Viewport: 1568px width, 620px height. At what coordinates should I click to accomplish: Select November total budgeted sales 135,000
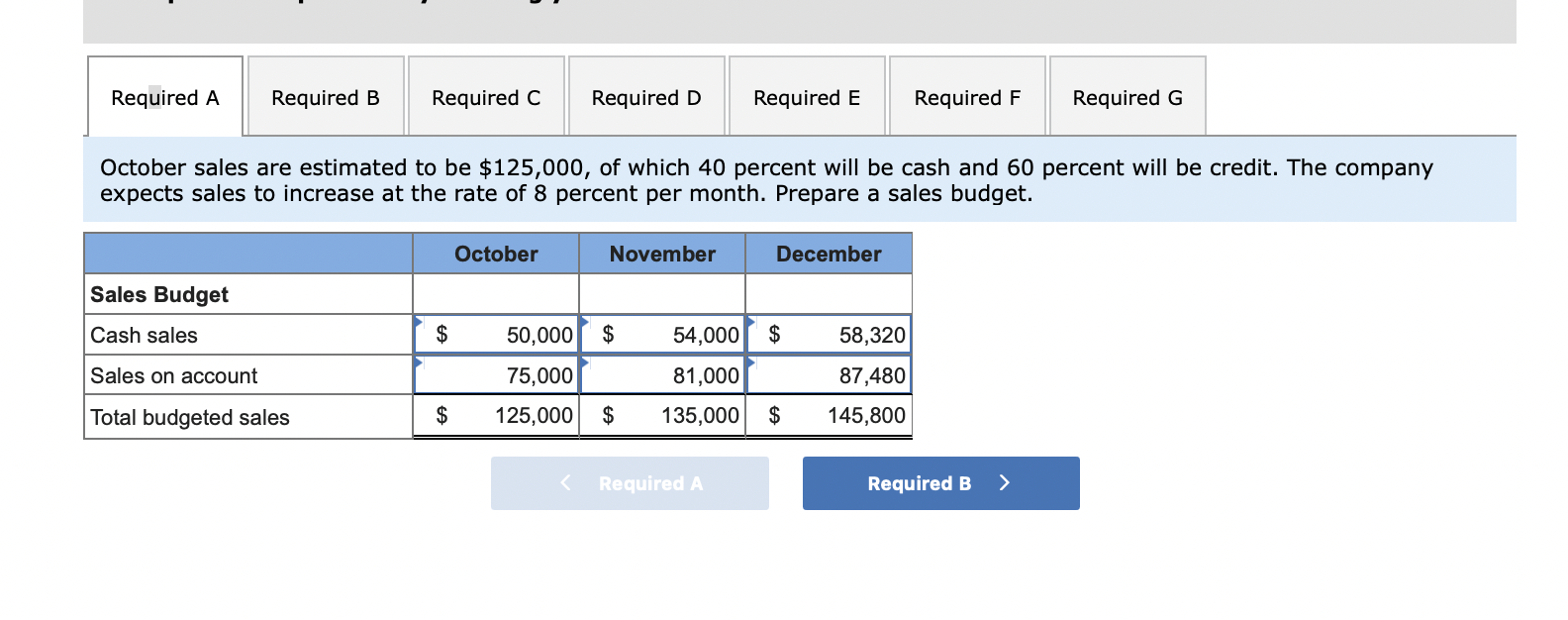(x=662, y=416)
